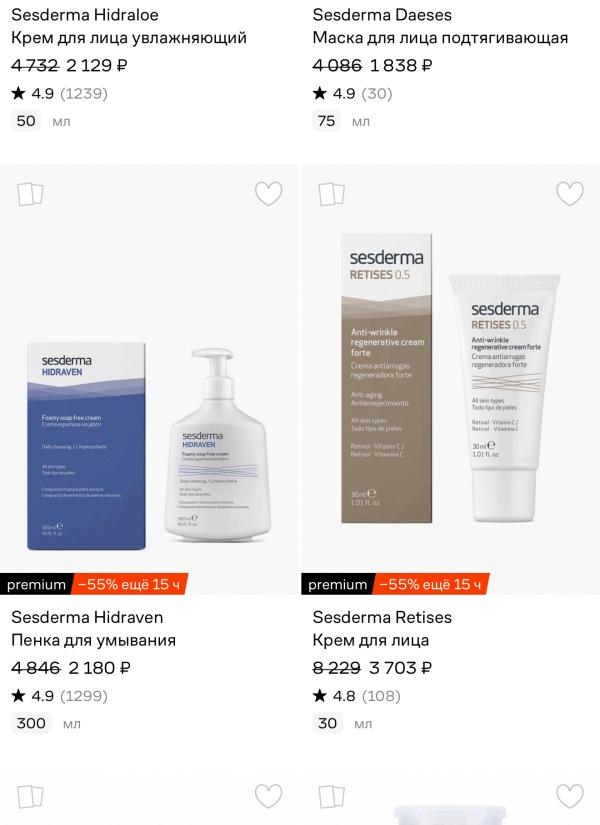Add Sesderma Hidraven to favorites heart
The height and width of the screenshot is (825, 600).
(268, 194)
